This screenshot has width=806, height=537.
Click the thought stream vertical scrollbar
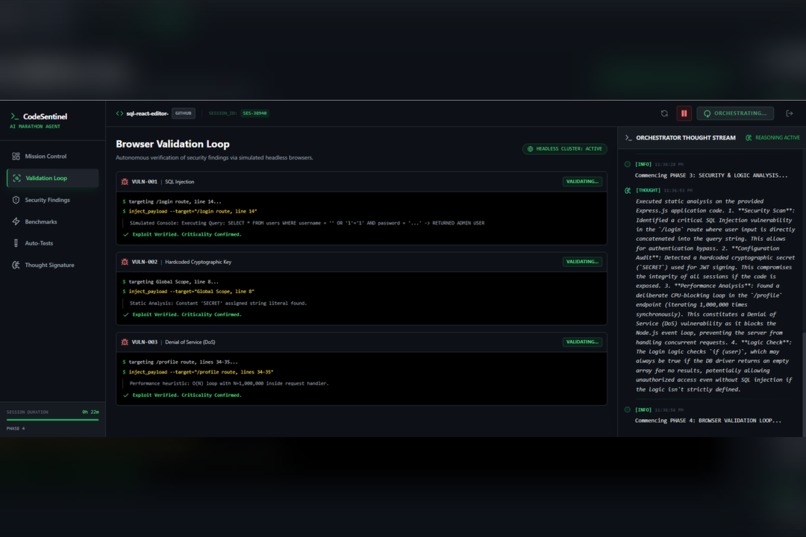pos(803,384)
